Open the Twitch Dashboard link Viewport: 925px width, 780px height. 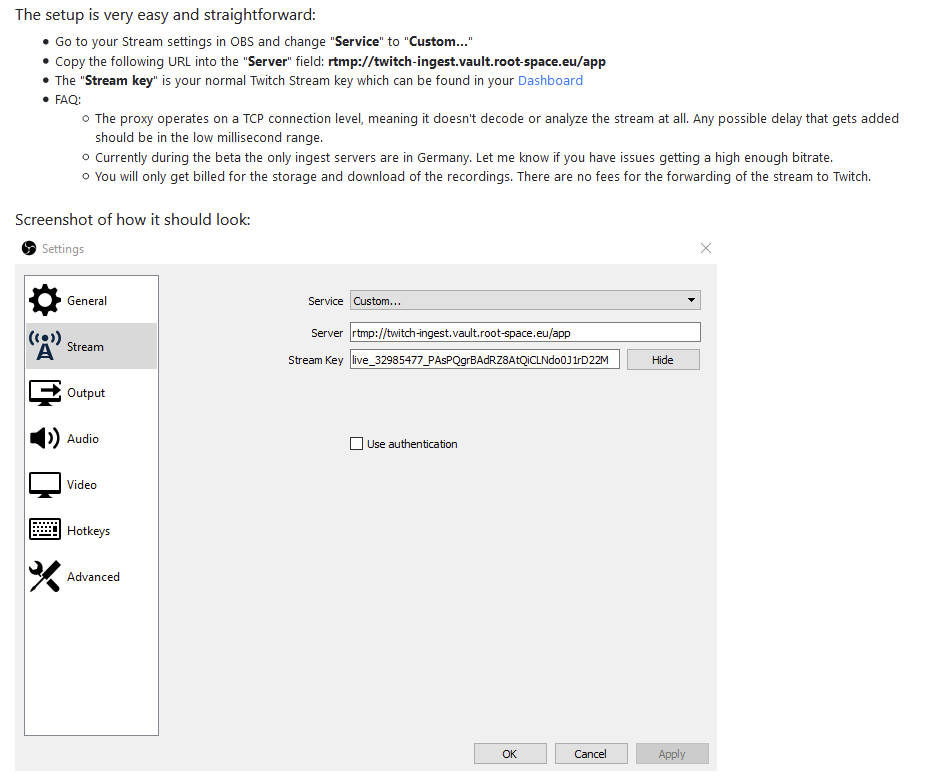coord(550,80)
